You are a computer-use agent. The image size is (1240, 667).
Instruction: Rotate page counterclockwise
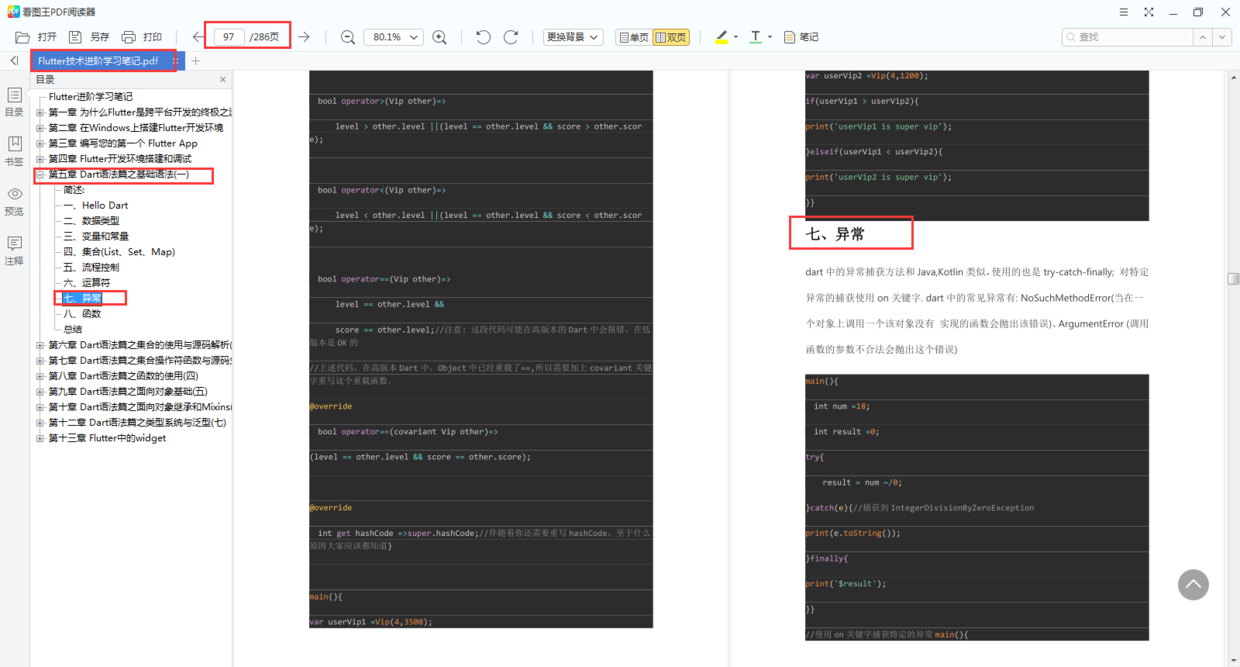click(x=484, y=37)
